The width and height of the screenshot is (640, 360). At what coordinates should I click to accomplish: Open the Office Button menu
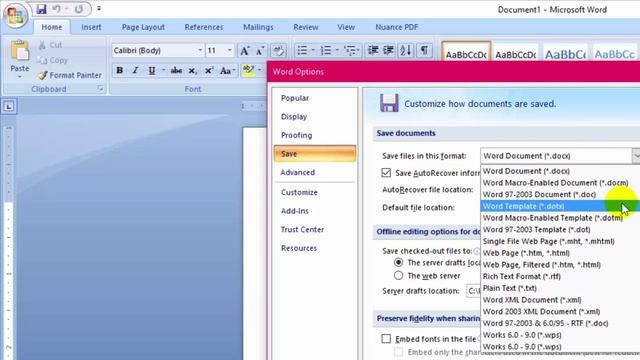pyautogui.click(x=15, y=15)
